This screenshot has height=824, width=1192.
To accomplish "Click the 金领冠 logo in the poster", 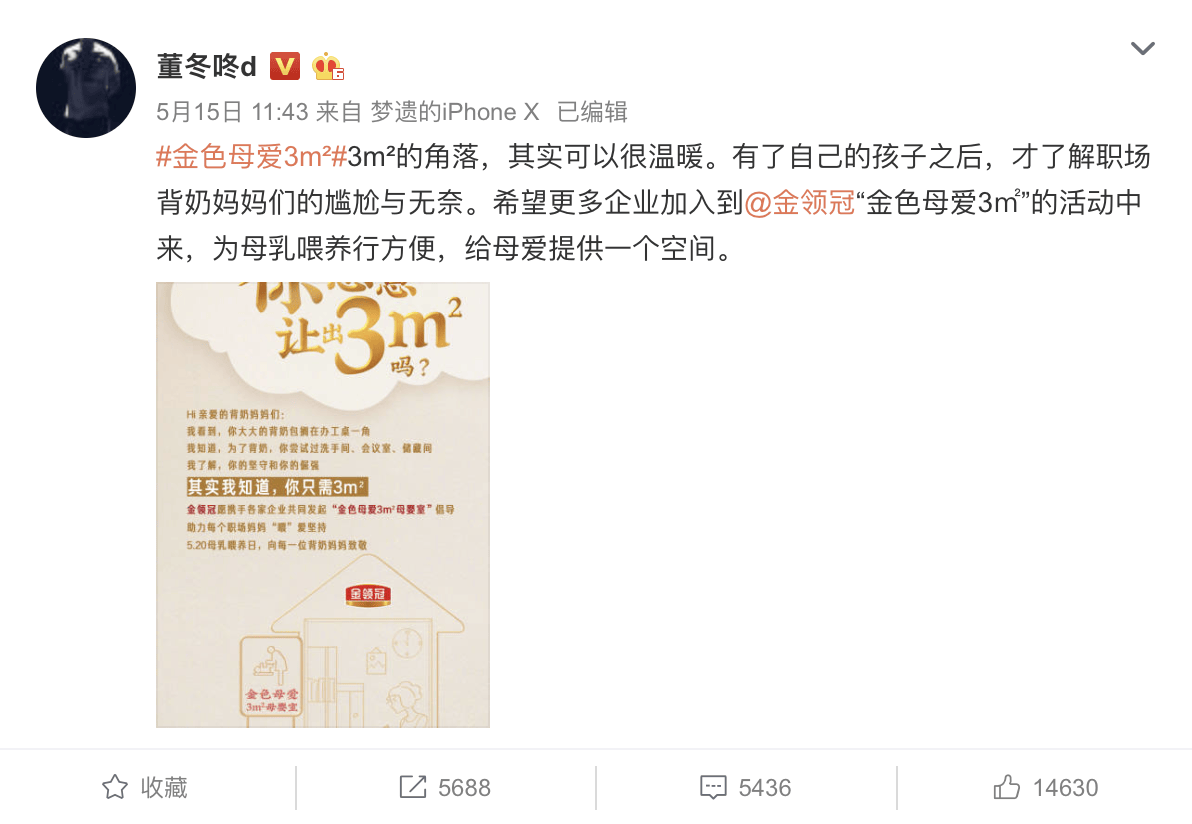I will [368, 594].
